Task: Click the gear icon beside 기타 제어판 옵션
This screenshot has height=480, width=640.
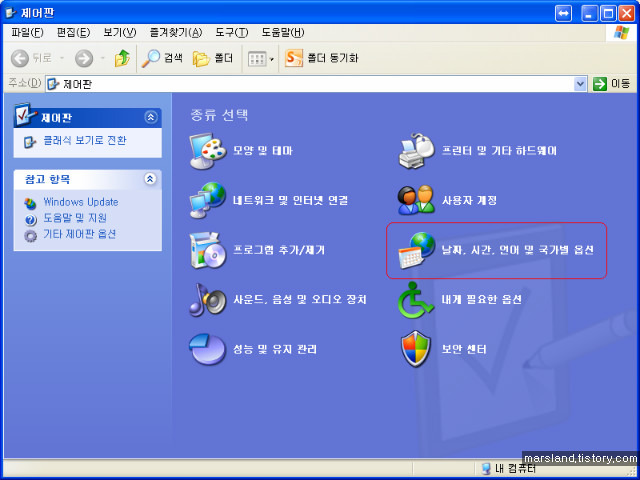Action: point(30,236)
